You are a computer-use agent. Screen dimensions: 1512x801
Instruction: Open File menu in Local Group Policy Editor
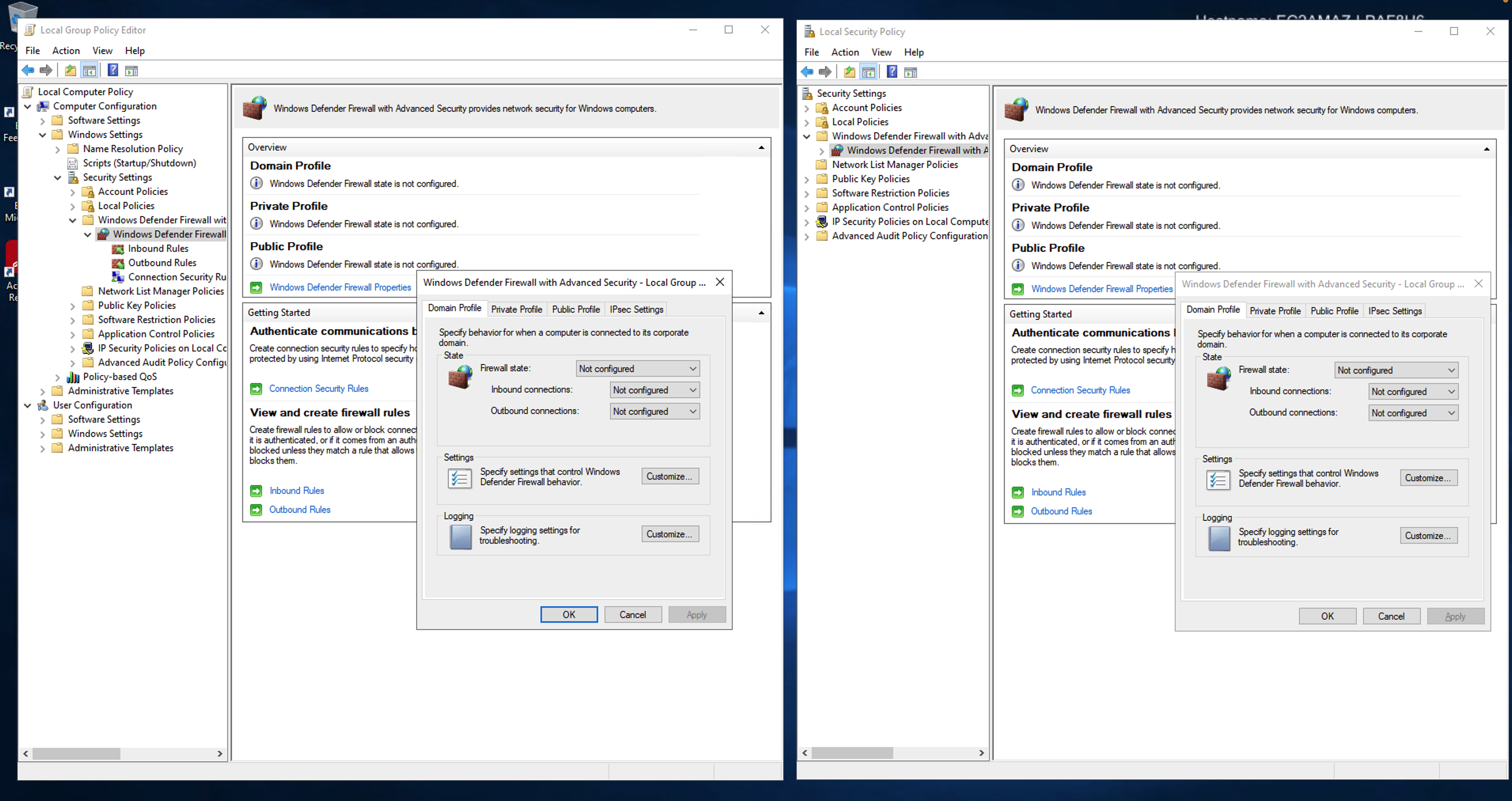point(33,51)
